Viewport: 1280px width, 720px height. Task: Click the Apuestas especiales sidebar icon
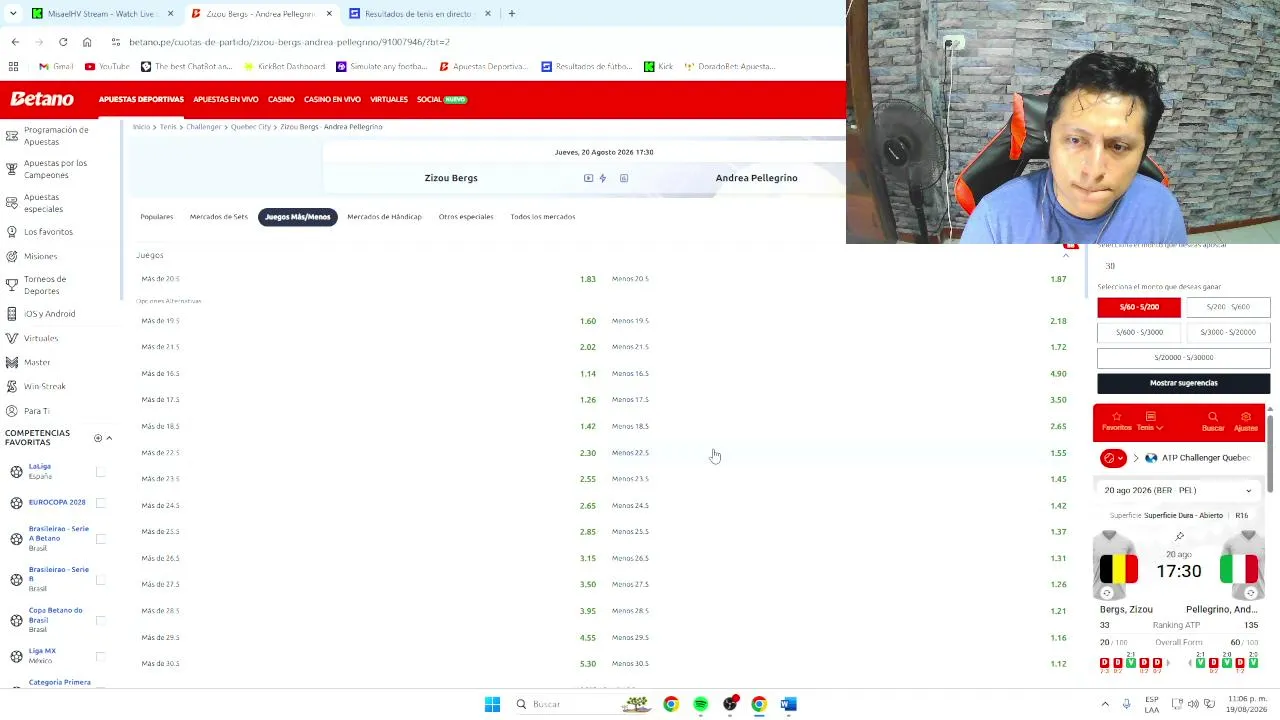tap(12, 202)
